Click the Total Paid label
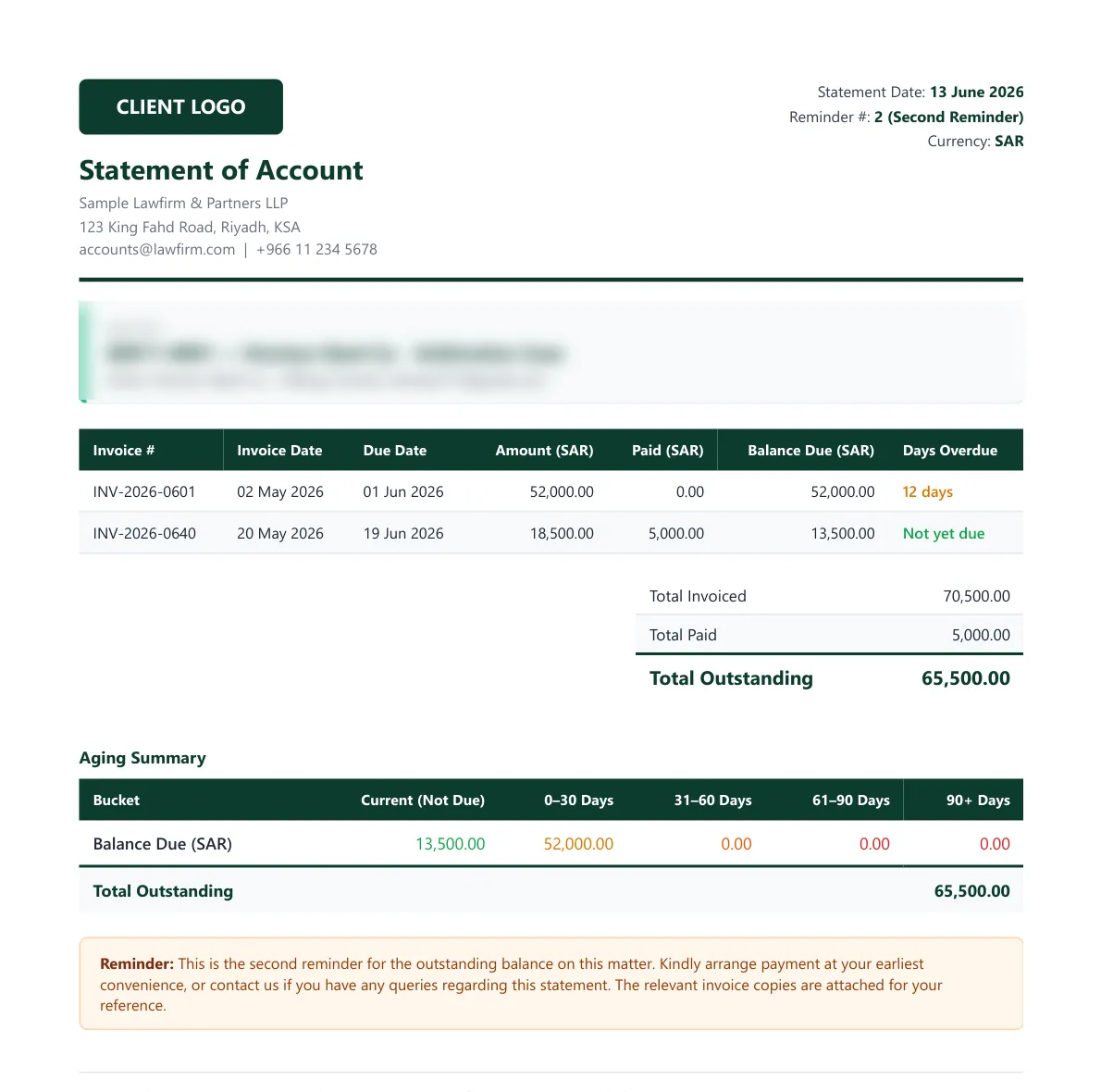 [x=683, y=635]
